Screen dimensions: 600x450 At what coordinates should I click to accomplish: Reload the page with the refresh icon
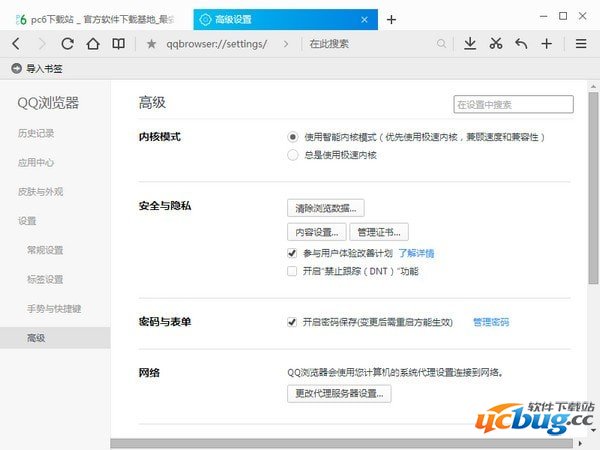click(68, 43)
